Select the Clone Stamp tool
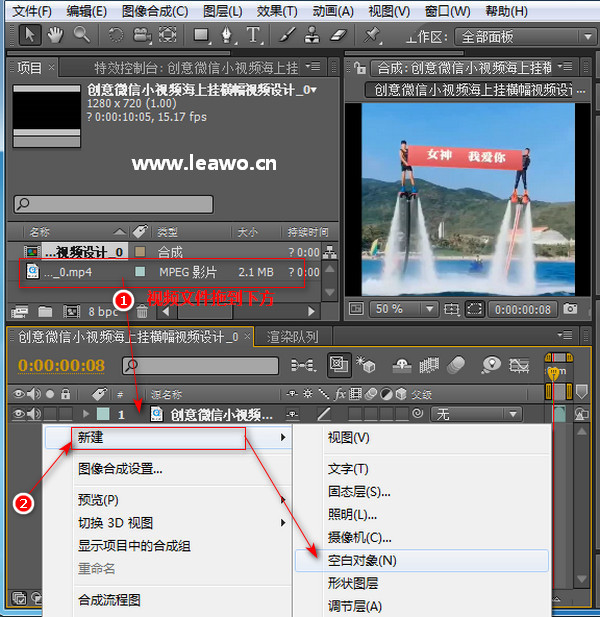Image resolution: width=600 pixels, height=617 pixels. click(x=312, y=35)
